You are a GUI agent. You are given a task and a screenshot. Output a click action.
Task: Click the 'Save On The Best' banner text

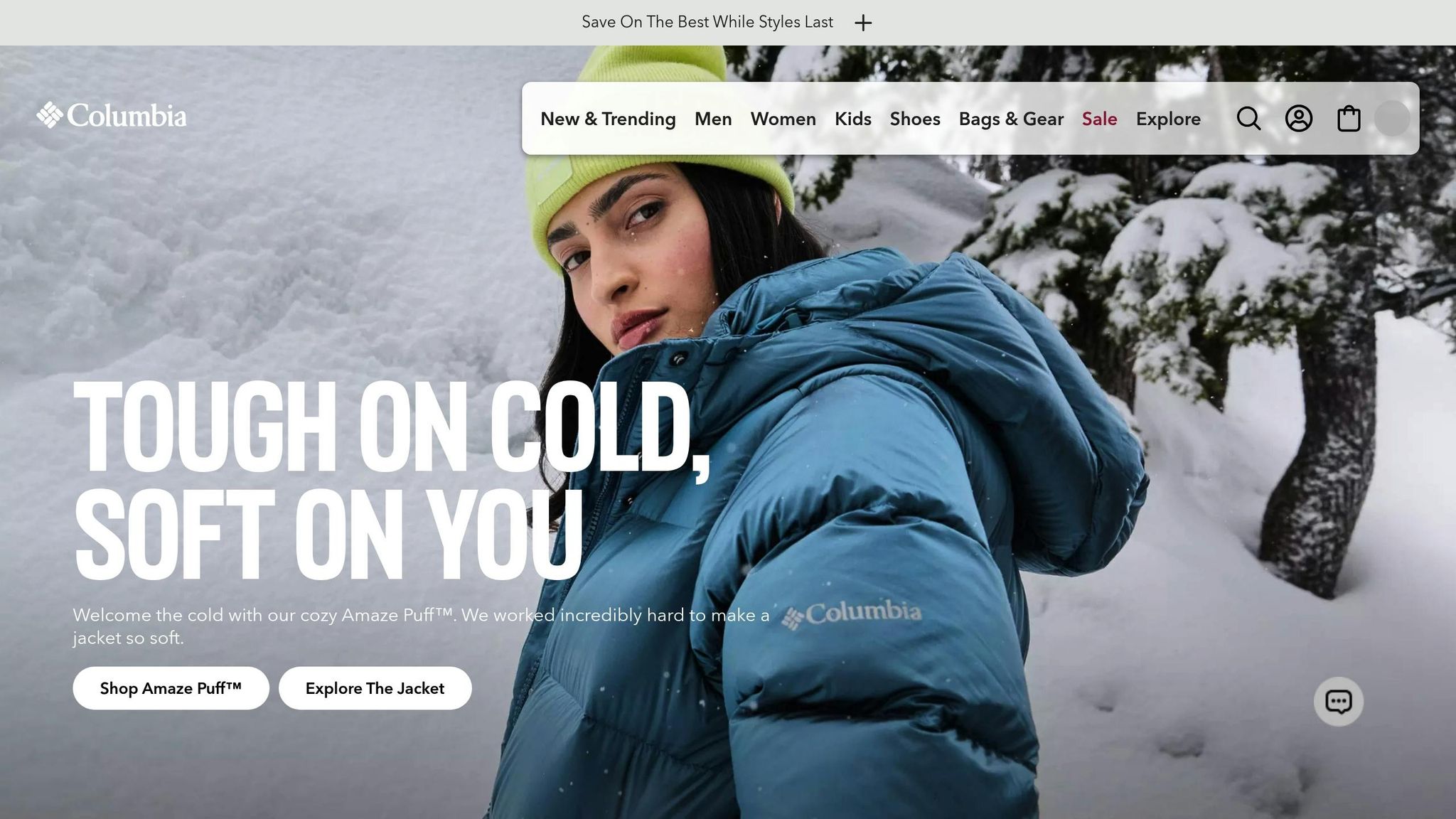707,22
